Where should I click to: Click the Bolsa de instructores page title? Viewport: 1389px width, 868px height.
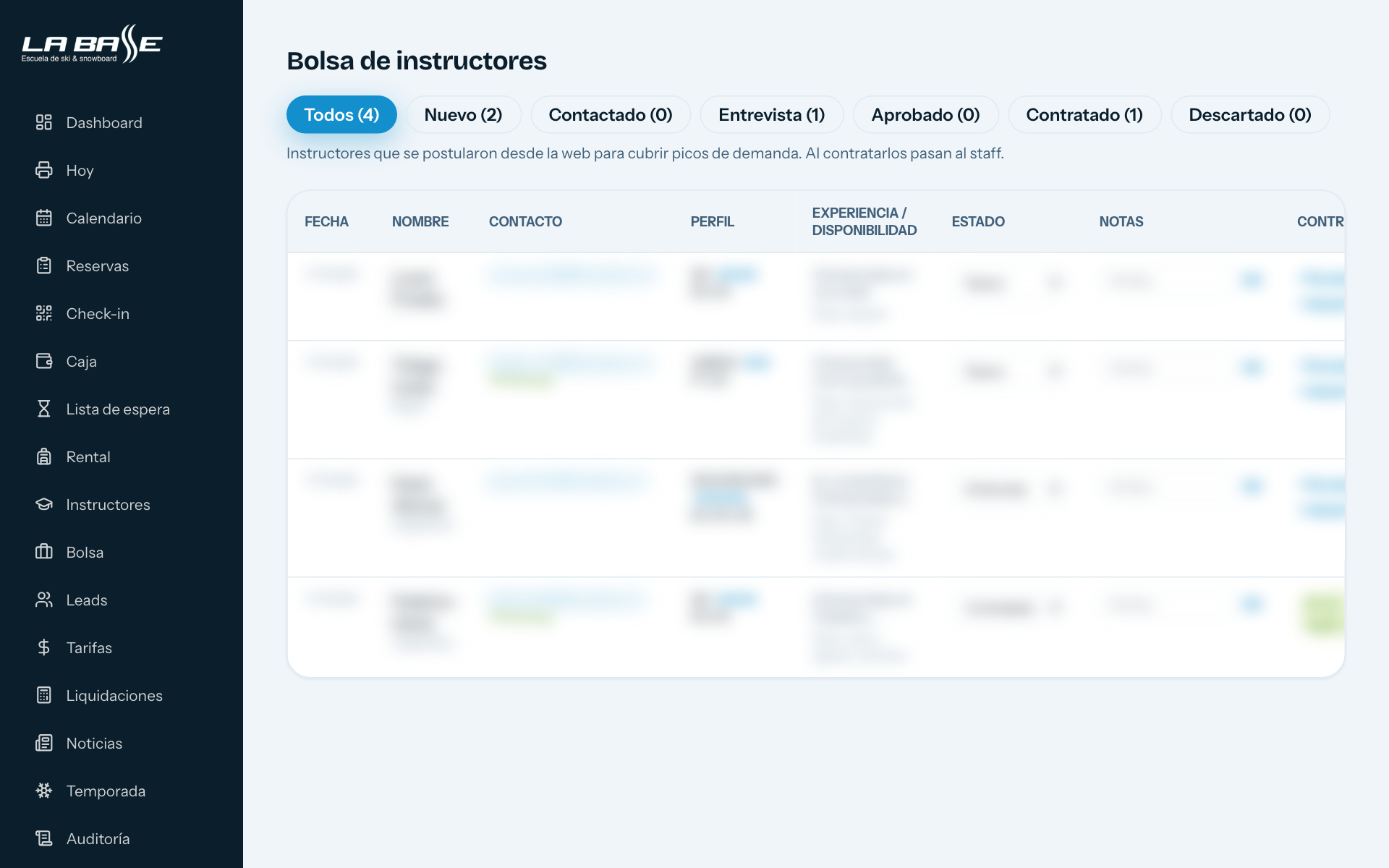coord(417,61)
